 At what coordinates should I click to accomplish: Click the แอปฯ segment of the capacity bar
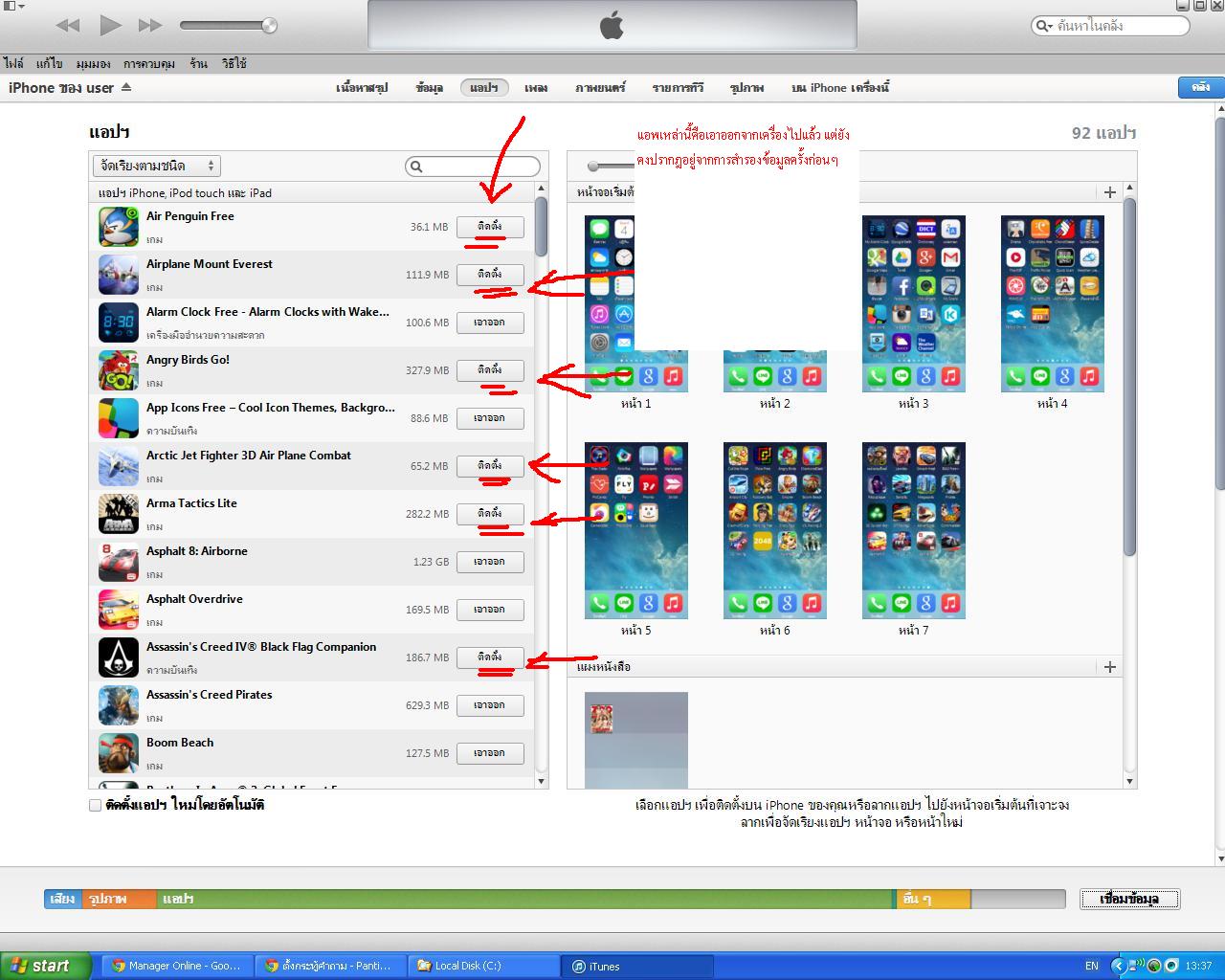[524, 899]
